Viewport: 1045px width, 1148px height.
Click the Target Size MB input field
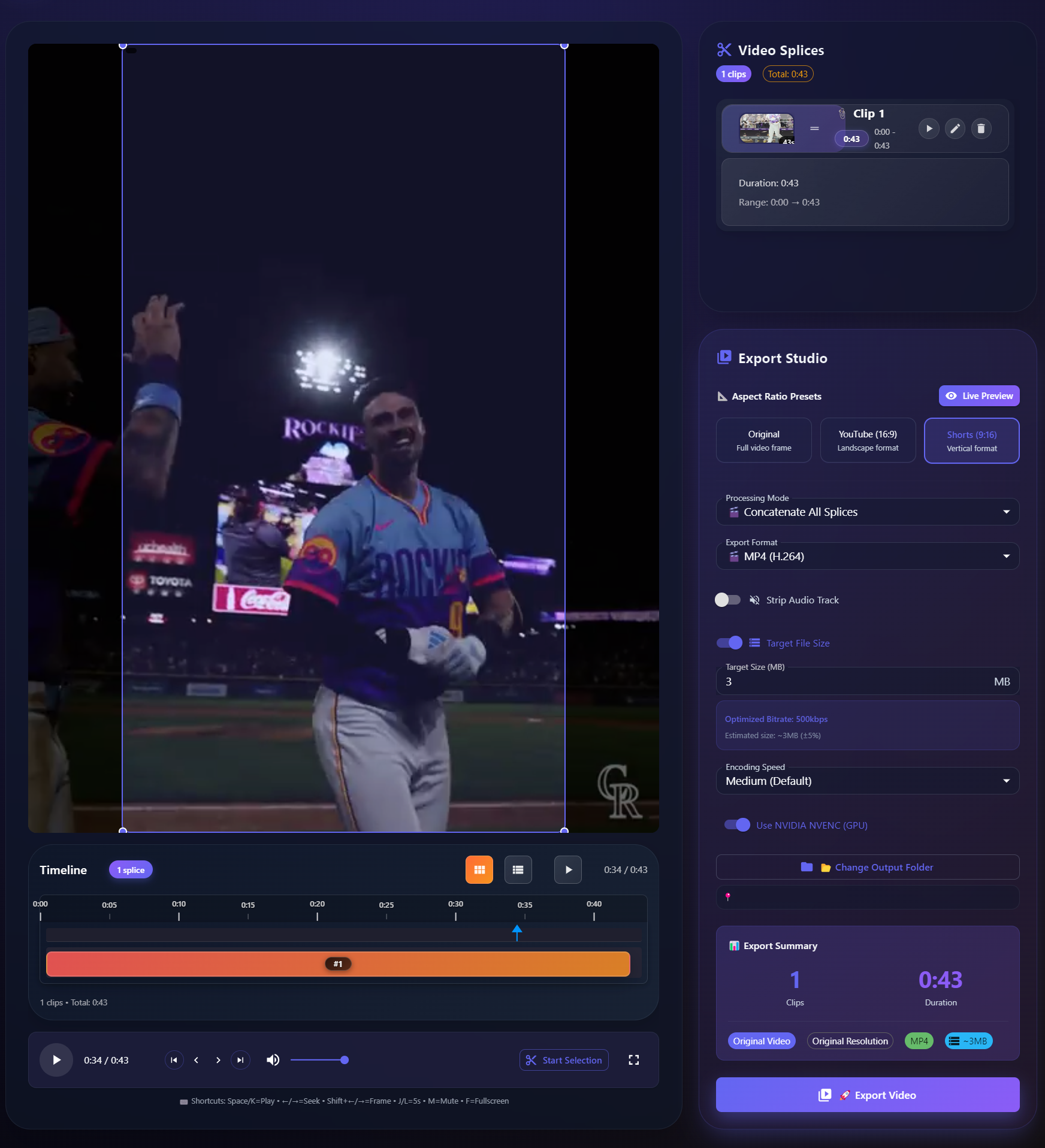tap(868, 681)
